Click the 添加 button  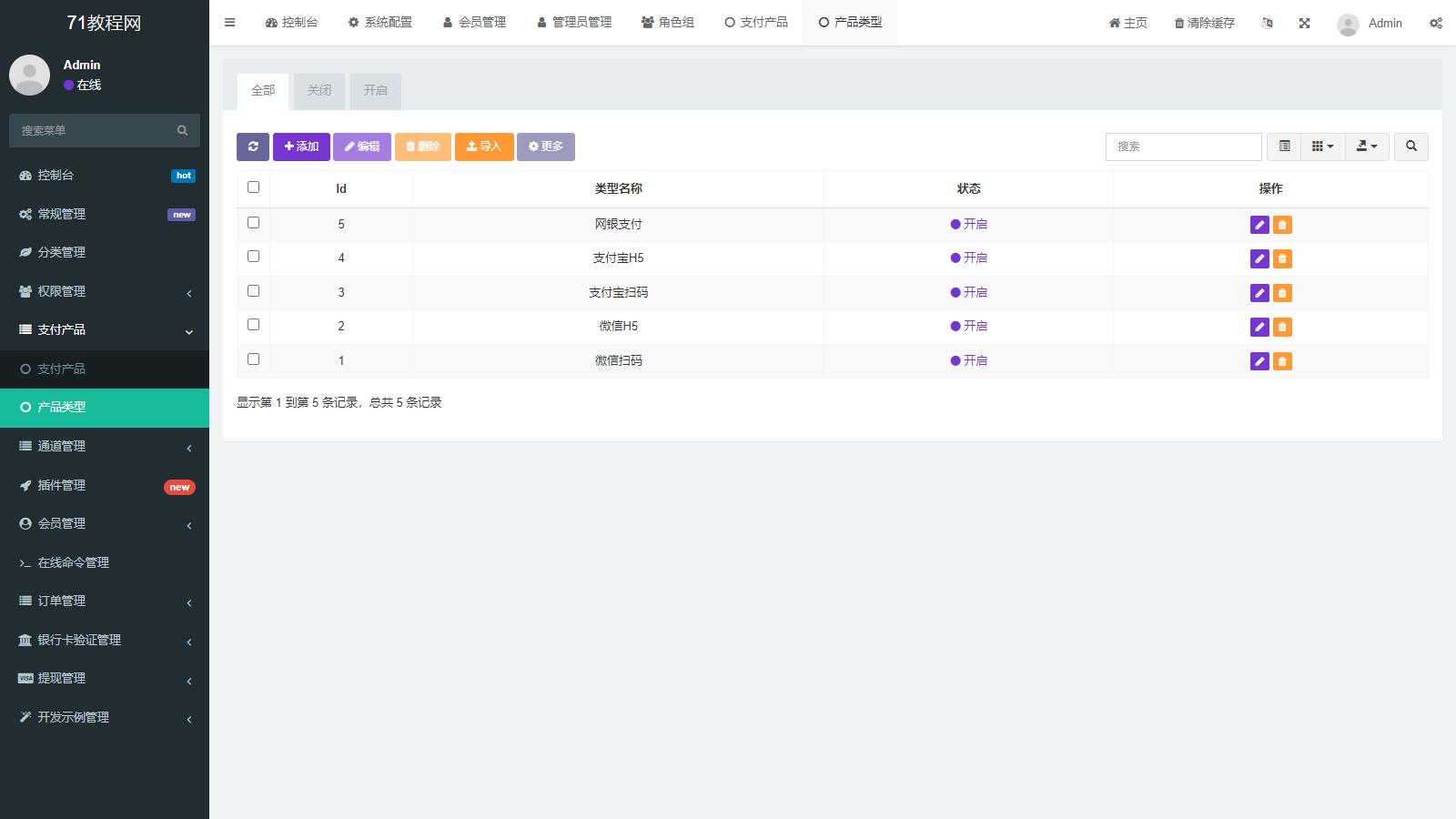click(x=301, y=147)
